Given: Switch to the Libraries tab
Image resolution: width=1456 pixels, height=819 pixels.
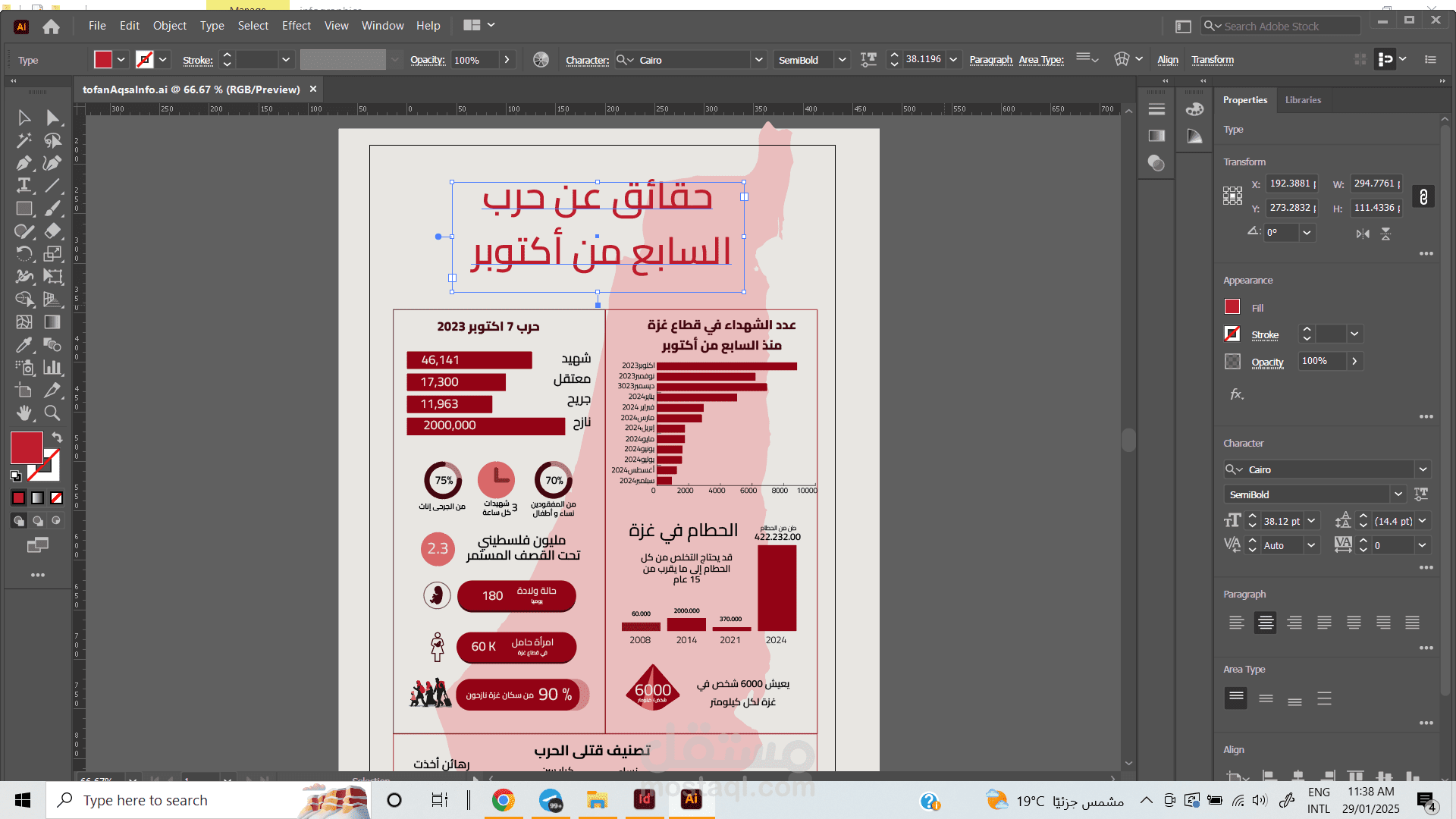Looking at the screenshot, I should 1303,100.
